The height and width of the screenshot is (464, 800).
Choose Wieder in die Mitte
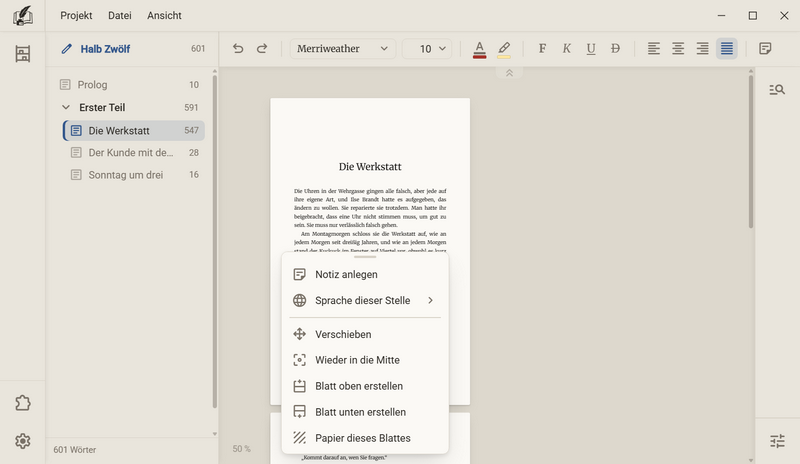coord(365,360)
